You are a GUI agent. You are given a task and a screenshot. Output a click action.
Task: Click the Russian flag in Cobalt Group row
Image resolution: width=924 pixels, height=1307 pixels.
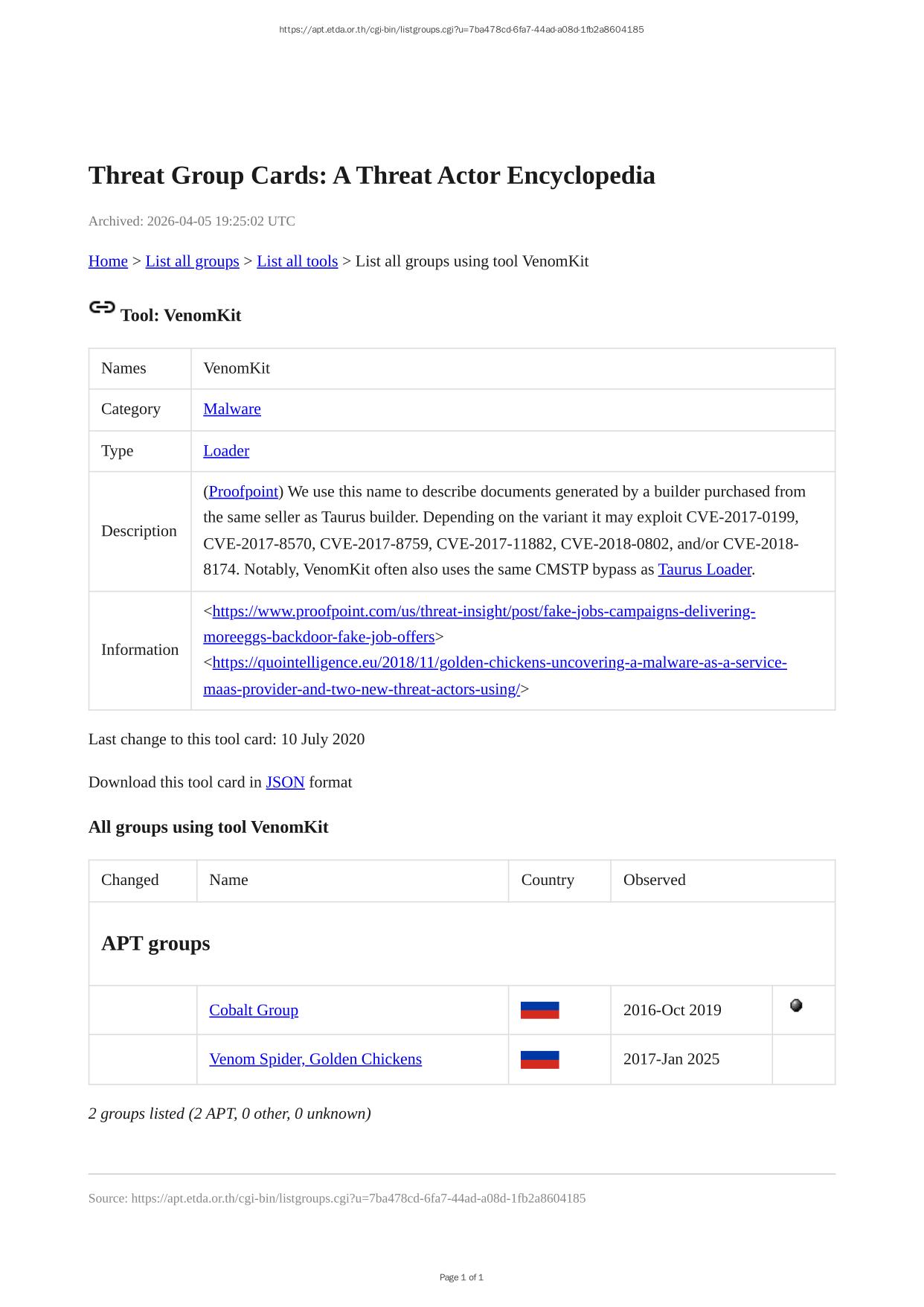[539, 1010]
